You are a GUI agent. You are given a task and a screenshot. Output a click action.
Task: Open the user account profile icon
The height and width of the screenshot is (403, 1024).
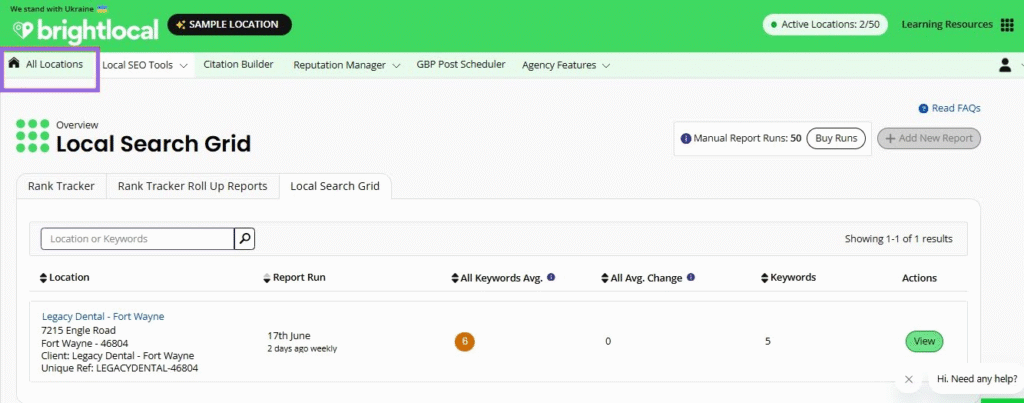pyautogui.click(x=1005, y=65)
